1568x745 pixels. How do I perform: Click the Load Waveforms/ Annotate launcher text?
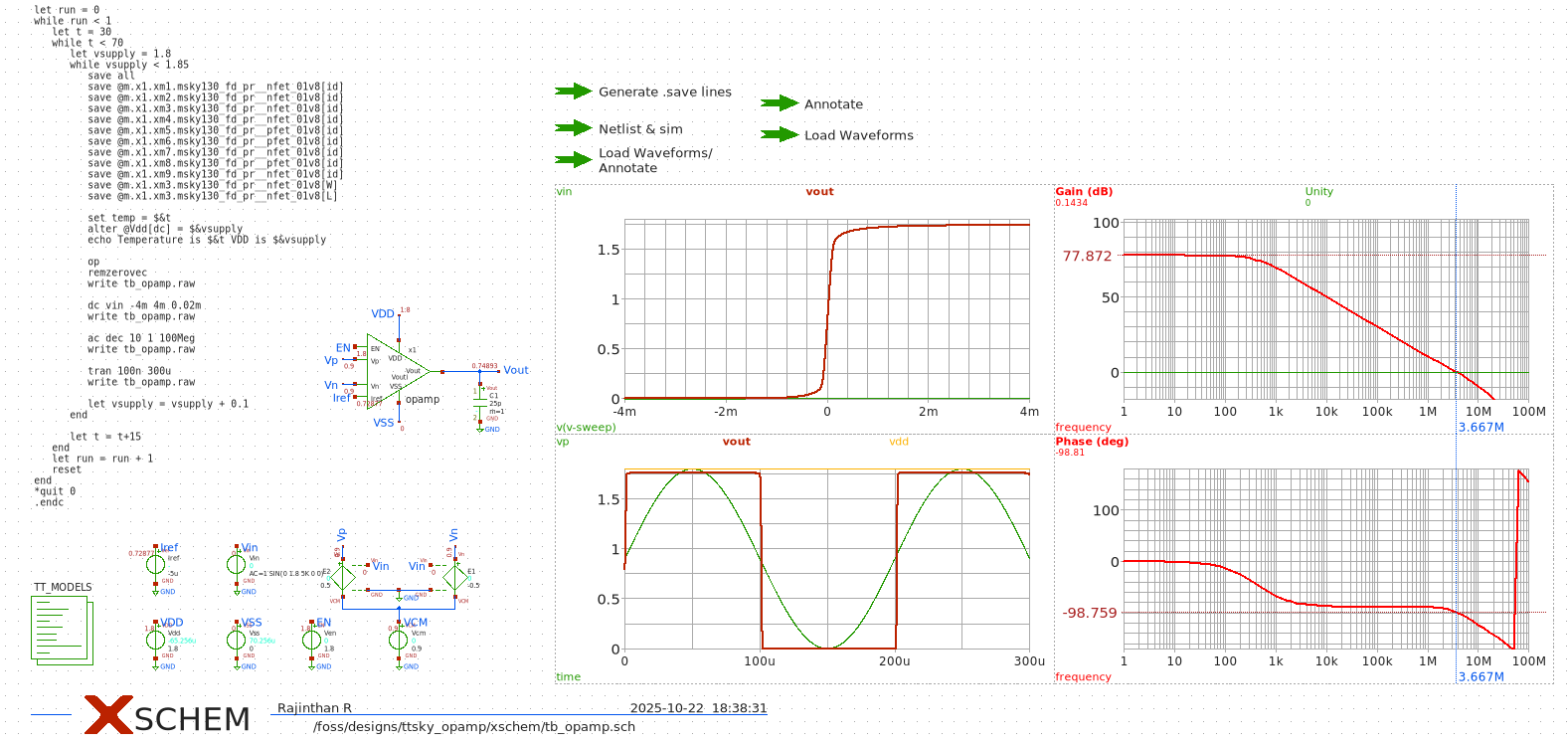pyautogui.click(x=655, y=160)
